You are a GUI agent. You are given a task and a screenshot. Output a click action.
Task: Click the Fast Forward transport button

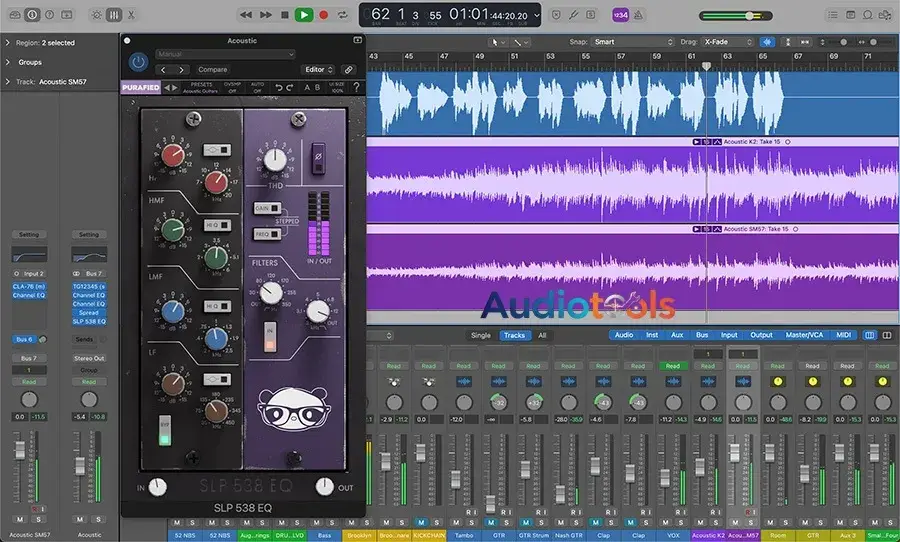(x=266, y=15)
